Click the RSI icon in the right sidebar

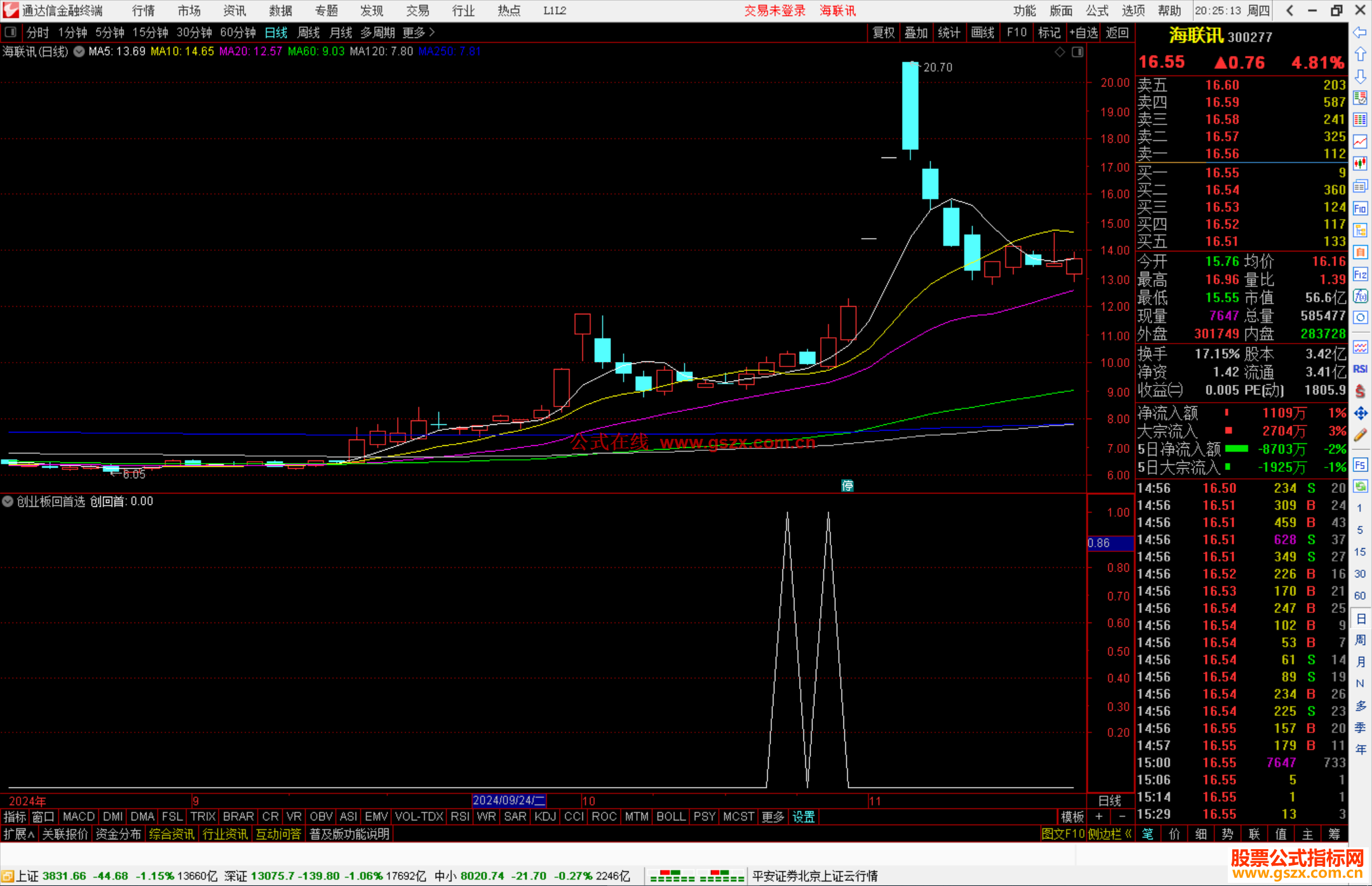point(1360,369)
